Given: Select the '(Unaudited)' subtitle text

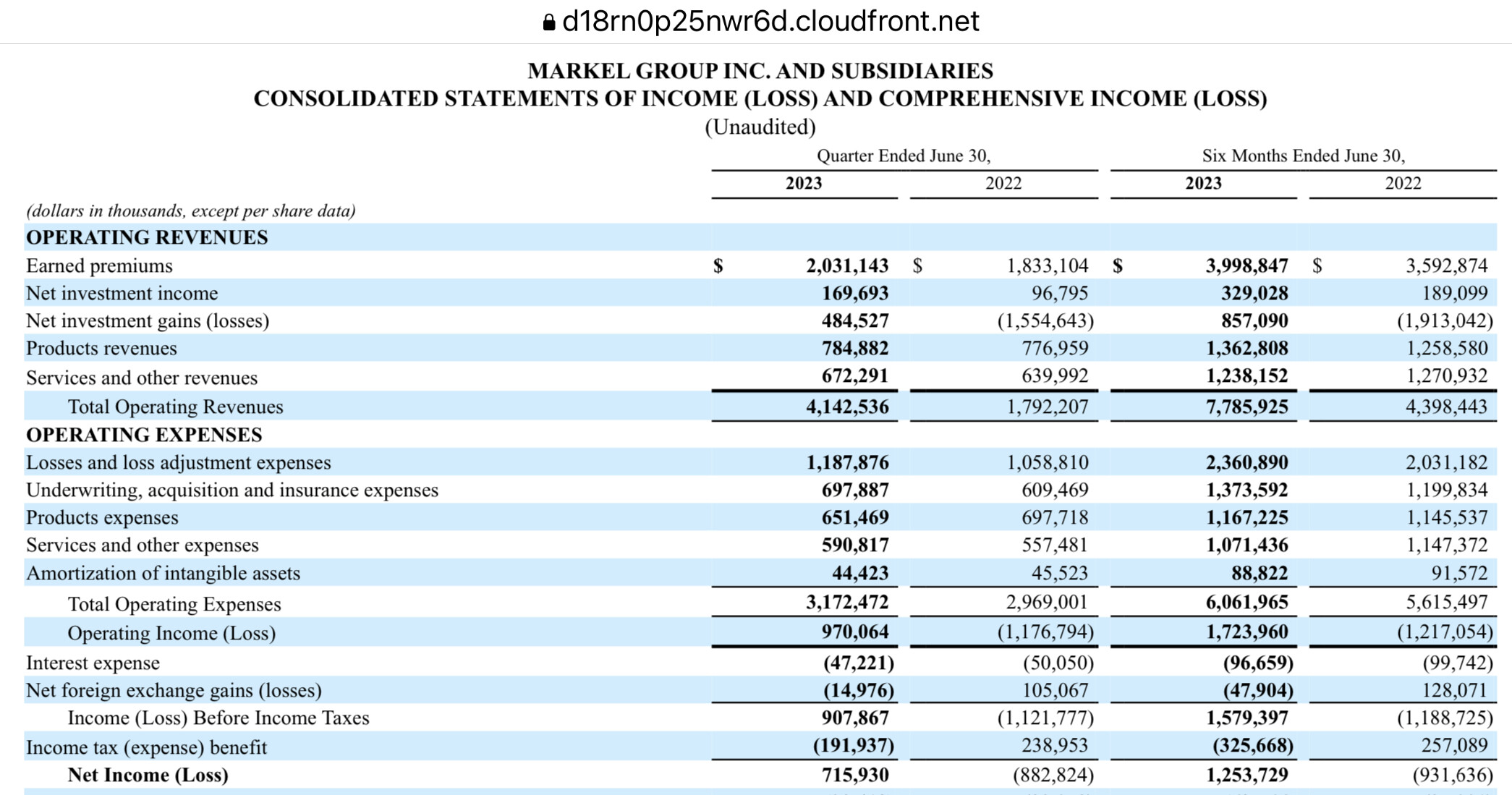Looking at the screenshot, I should (x=760, y=127).
